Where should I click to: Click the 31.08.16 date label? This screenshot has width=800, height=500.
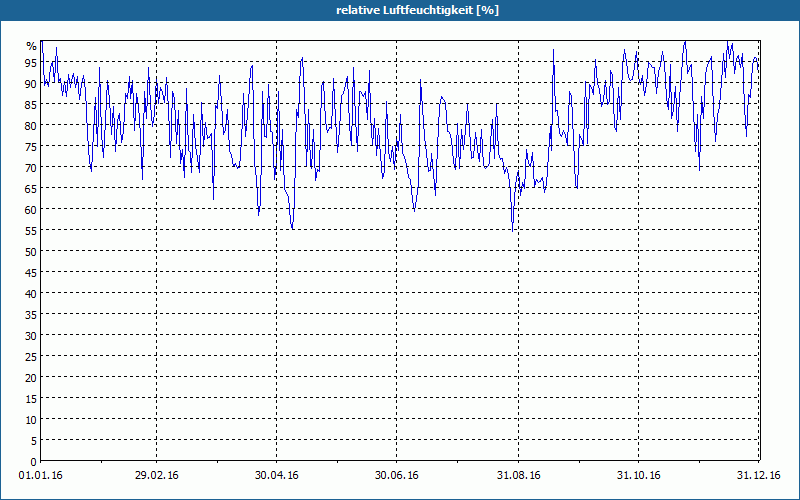[x=518, y=476]
